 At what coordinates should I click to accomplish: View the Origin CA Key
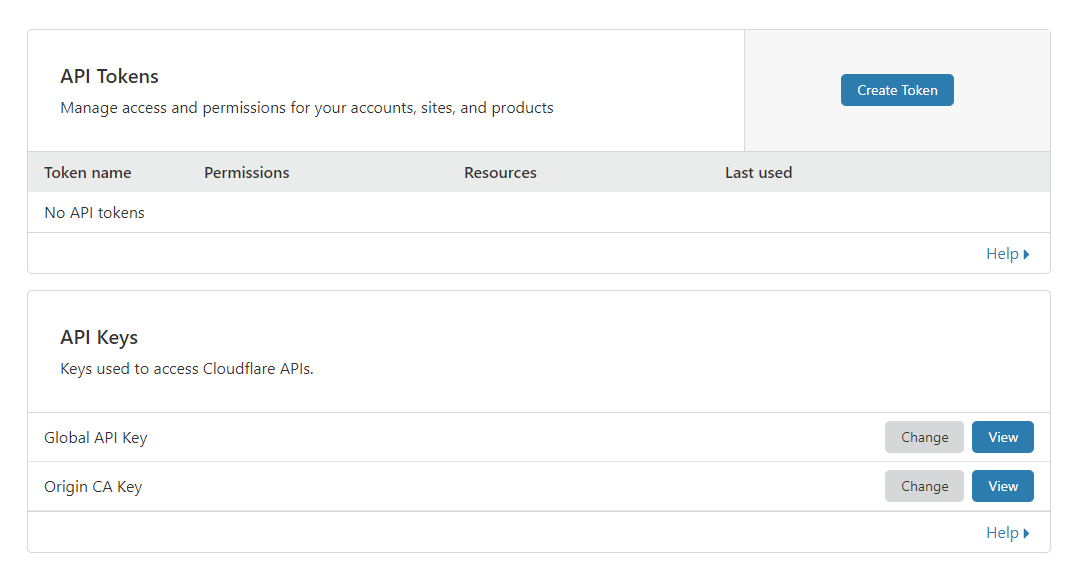tap(1002, 486)
